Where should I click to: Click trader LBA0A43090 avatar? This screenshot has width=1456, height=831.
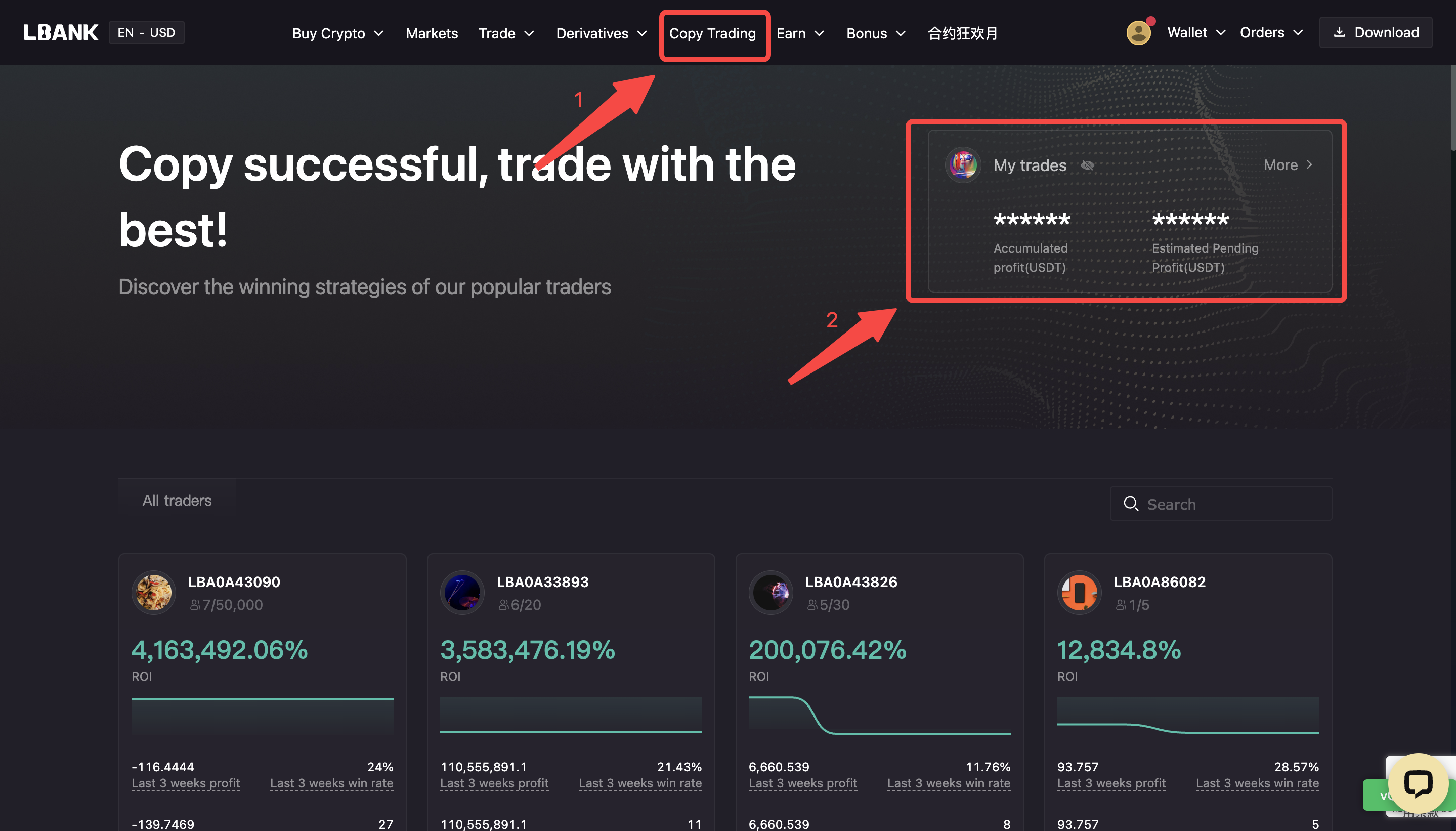153,593
